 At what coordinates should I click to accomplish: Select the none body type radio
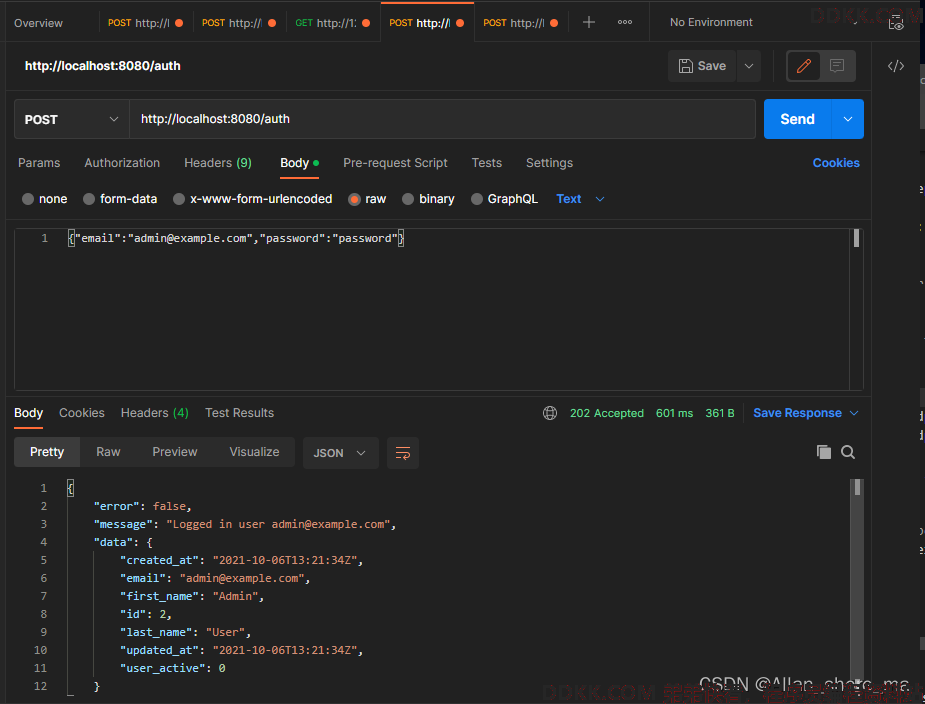click(x=28, y=199)
